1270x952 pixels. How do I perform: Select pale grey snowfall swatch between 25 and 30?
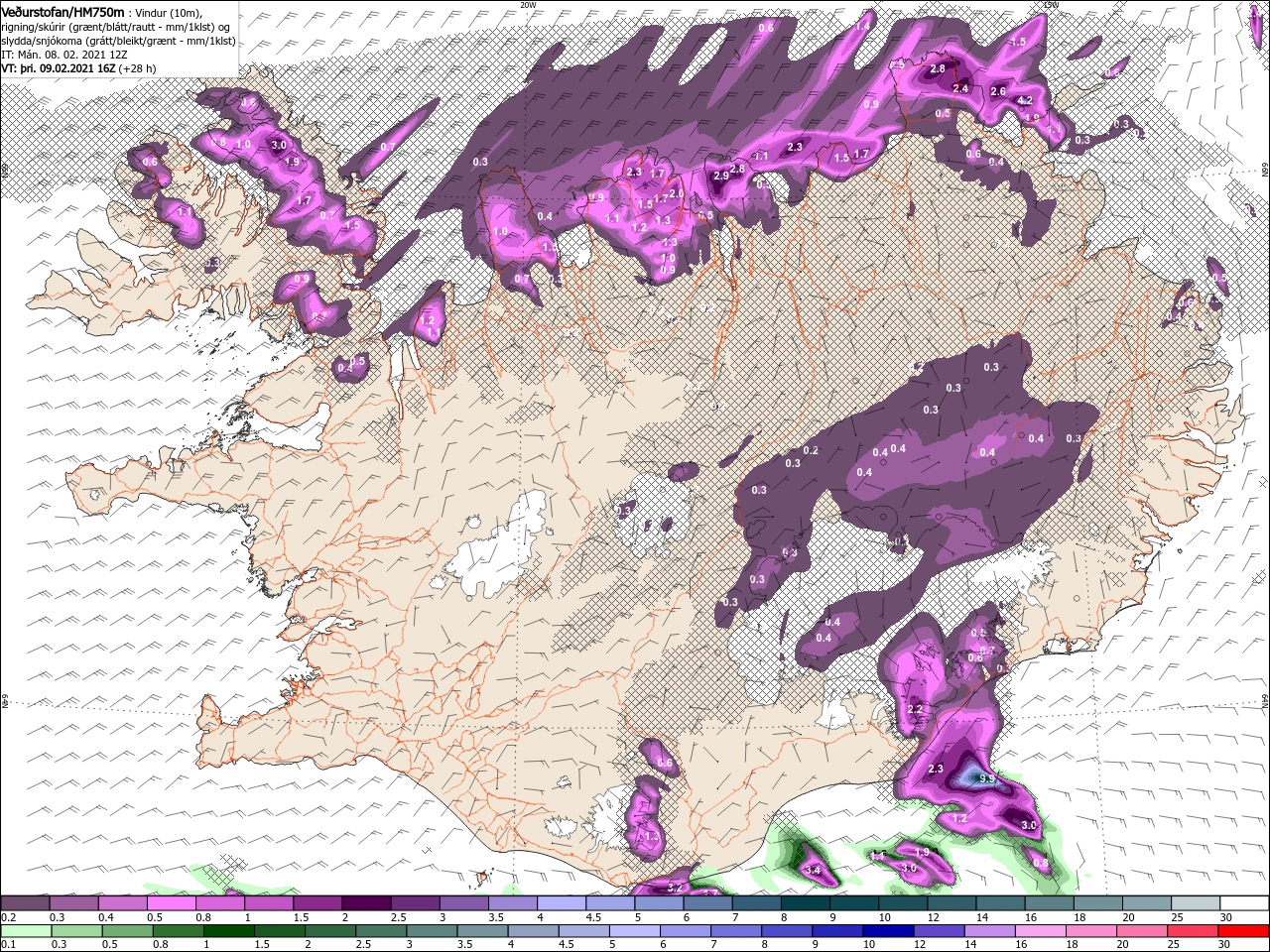point(1196,903)
